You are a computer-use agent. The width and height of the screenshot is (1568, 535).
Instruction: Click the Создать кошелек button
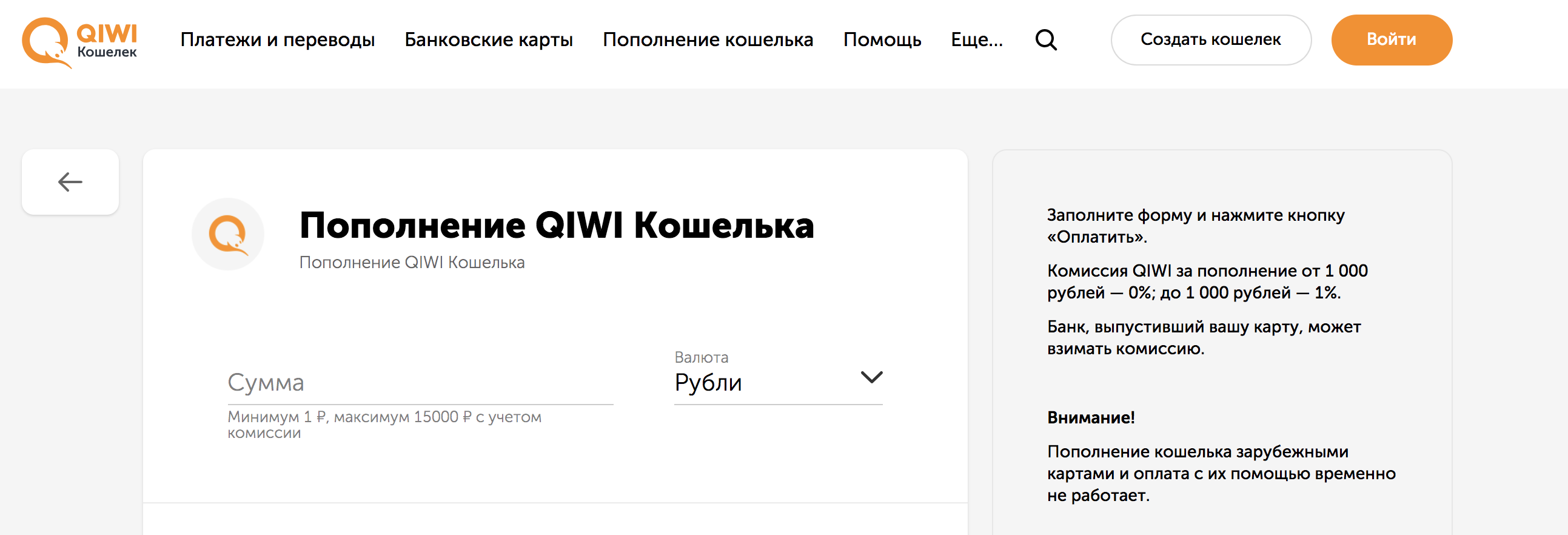click(x=1211, y=40)
